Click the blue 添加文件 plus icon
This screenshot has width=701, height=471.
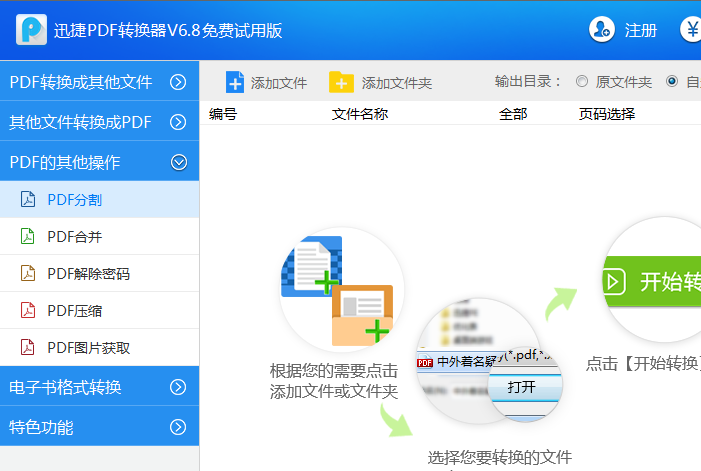235,82
